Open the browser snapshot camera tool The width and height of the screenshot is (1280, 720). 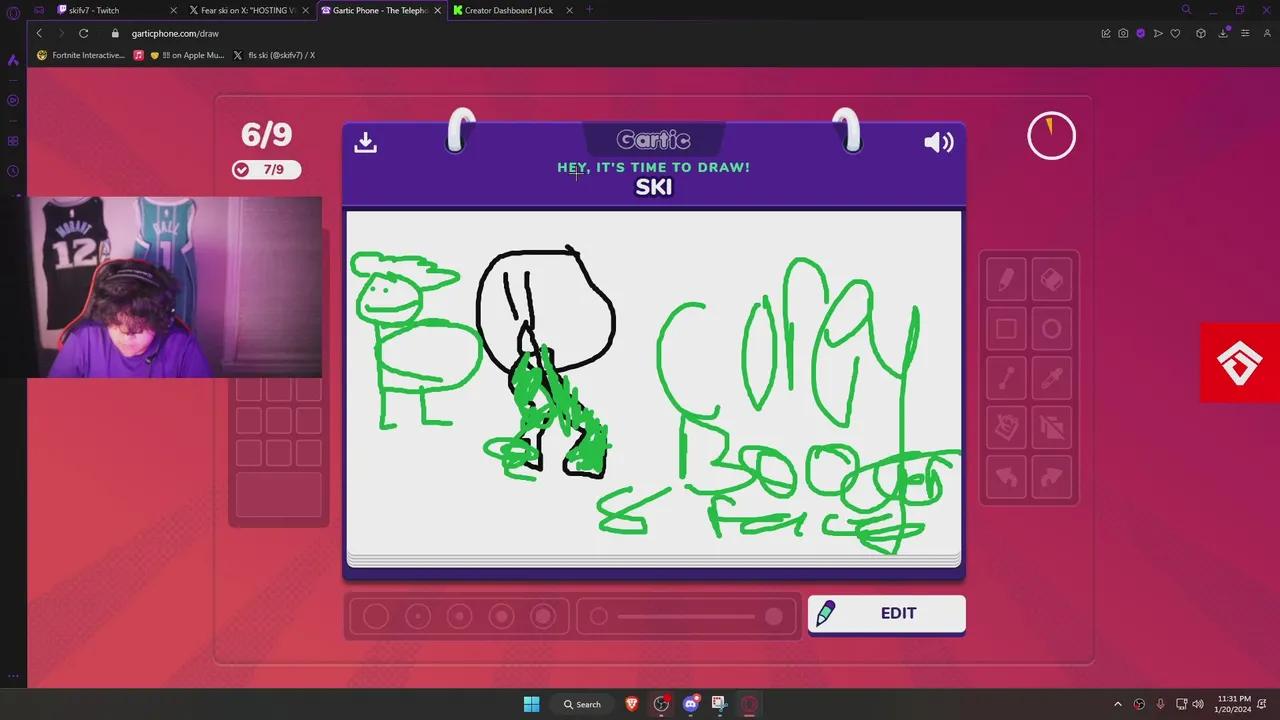click(1123, 33)
